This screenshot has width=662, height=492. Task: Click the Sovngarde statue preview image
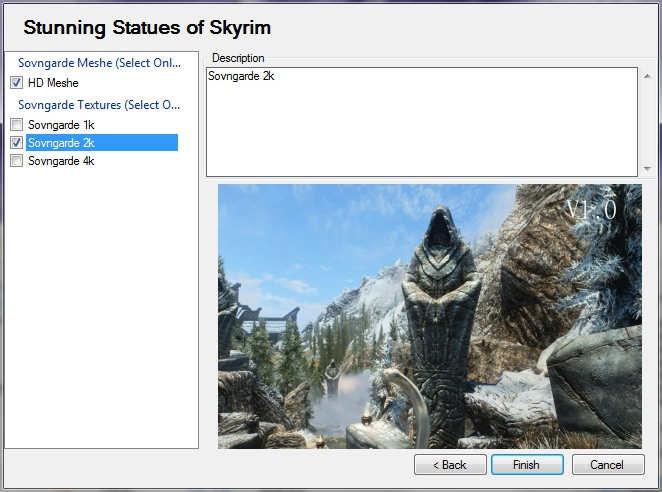tap(430, 316)
